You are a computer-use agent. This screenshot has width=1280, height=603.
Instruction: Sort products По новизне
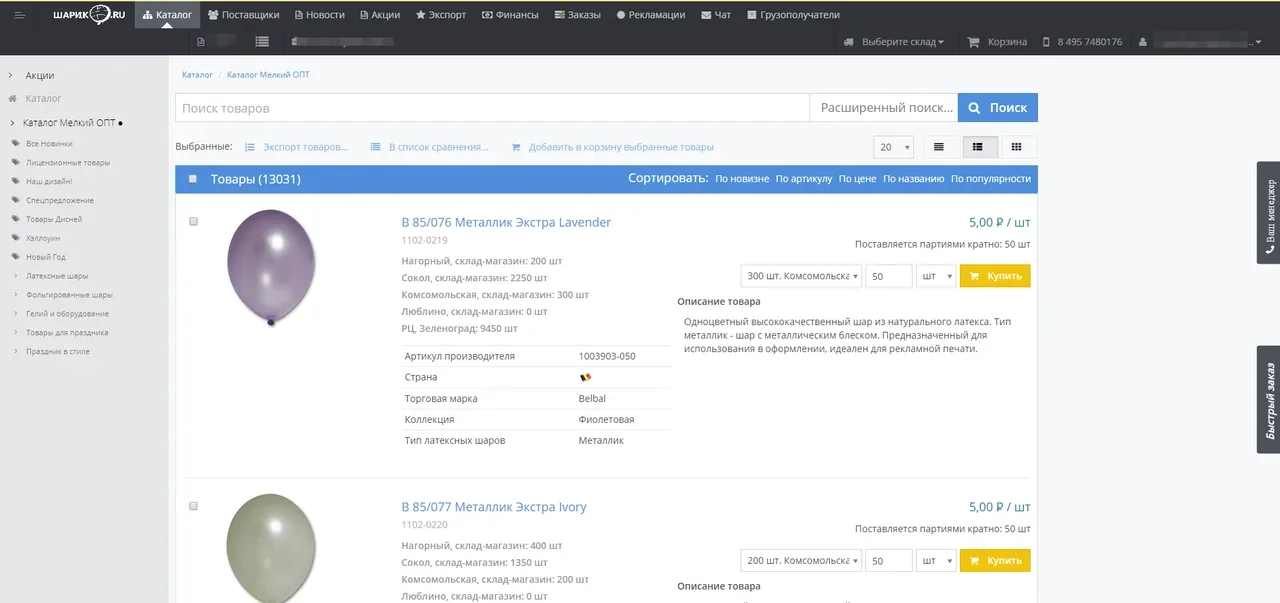click(742, 179)
